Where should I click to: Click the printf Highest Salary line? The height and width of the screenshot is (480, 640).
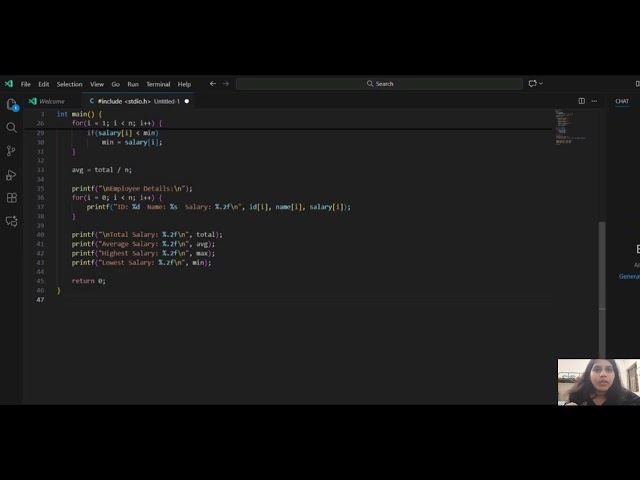(143, 253)
